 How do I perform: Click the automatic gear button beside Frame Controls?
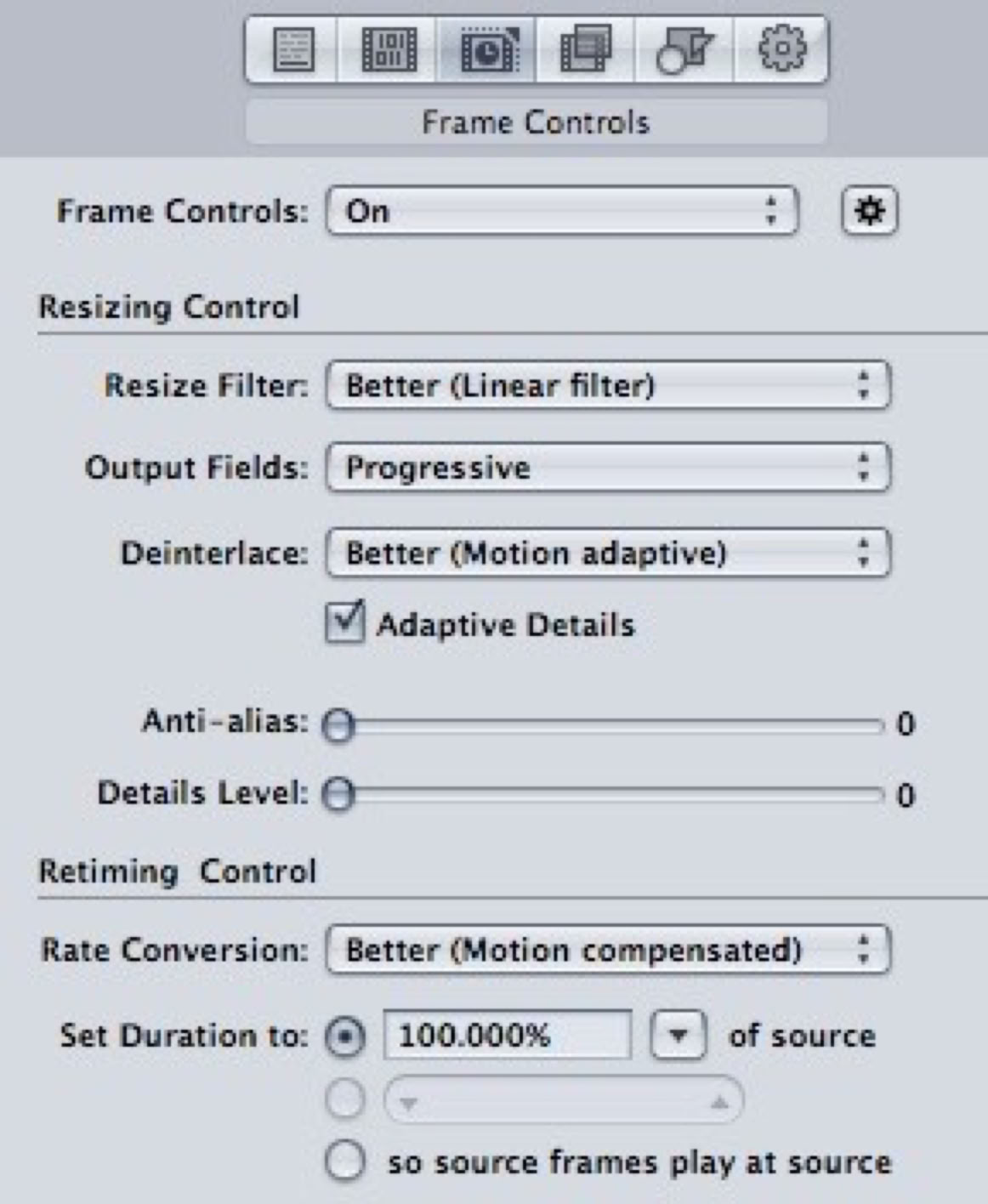pyautogui.click(x=869, y=211)
